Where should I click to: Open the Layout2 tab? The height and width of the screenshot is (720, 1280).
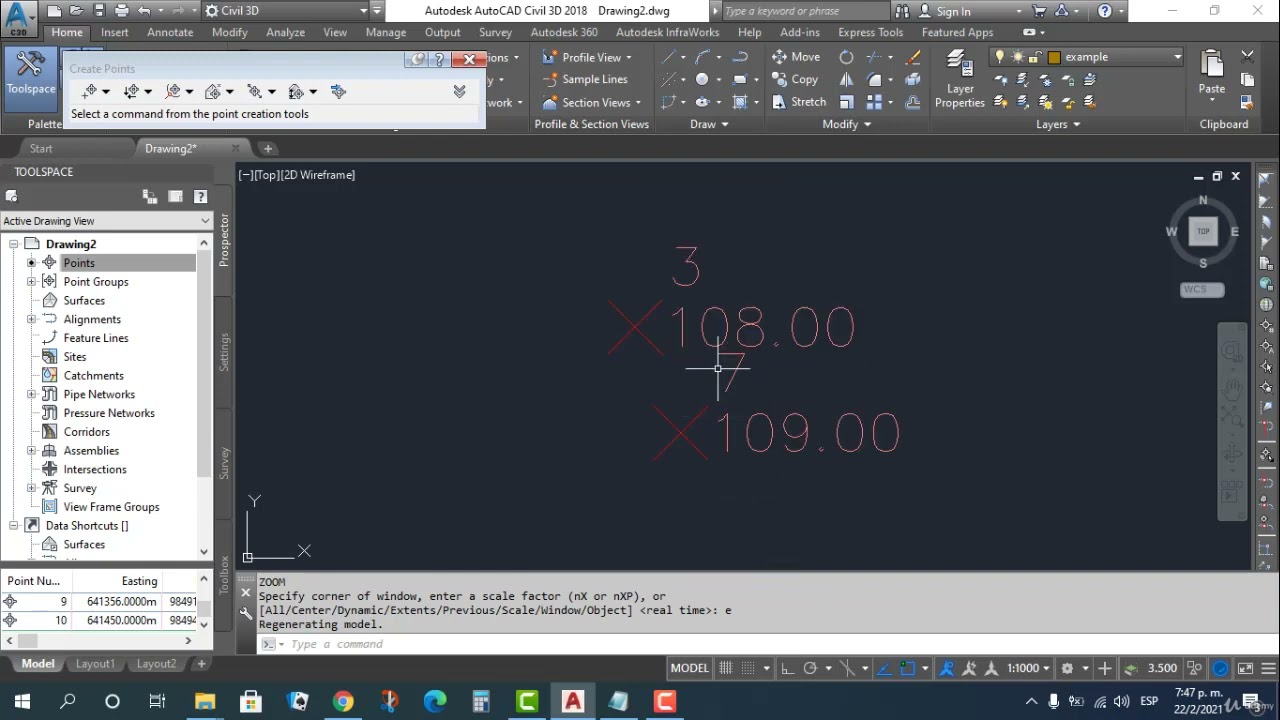click(x=156, y=664)
